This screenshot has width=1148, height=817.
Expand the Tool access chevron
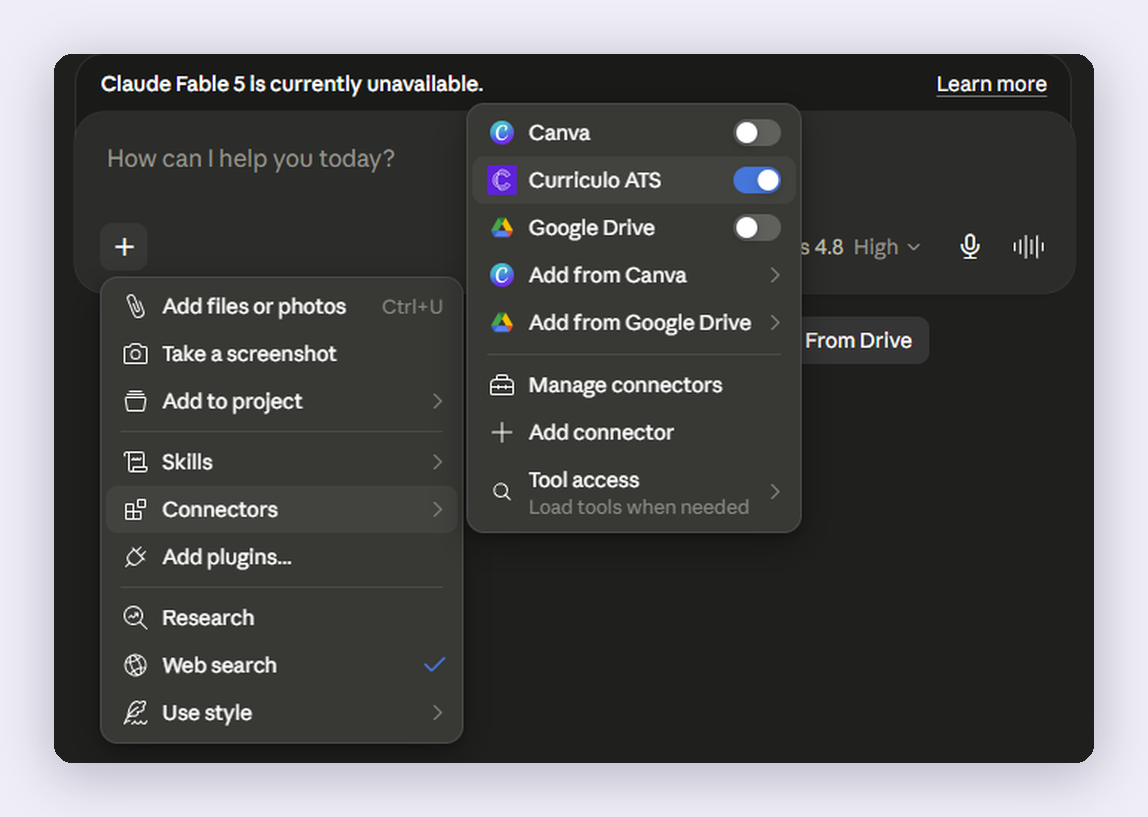(x=775, y=492)
